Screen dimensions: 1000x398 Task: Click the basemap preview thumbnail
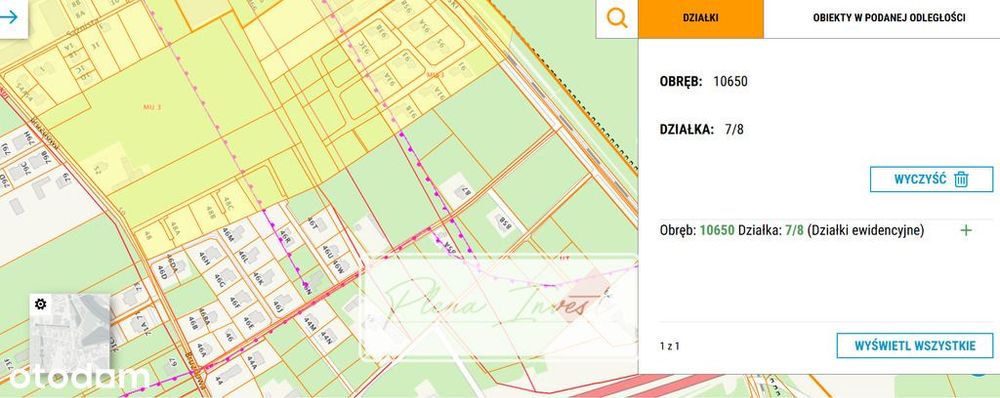pyautogui.click(x=70, y=334)
